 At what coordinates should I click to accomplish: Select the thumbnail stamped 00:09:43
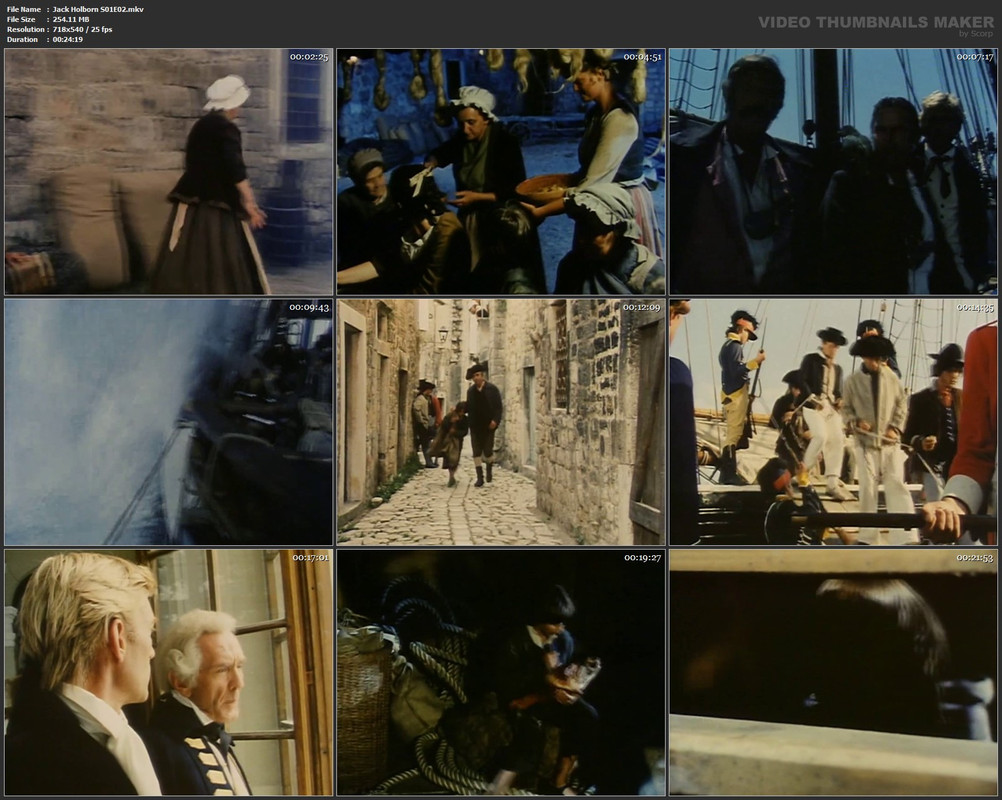[x=169, y=422]
